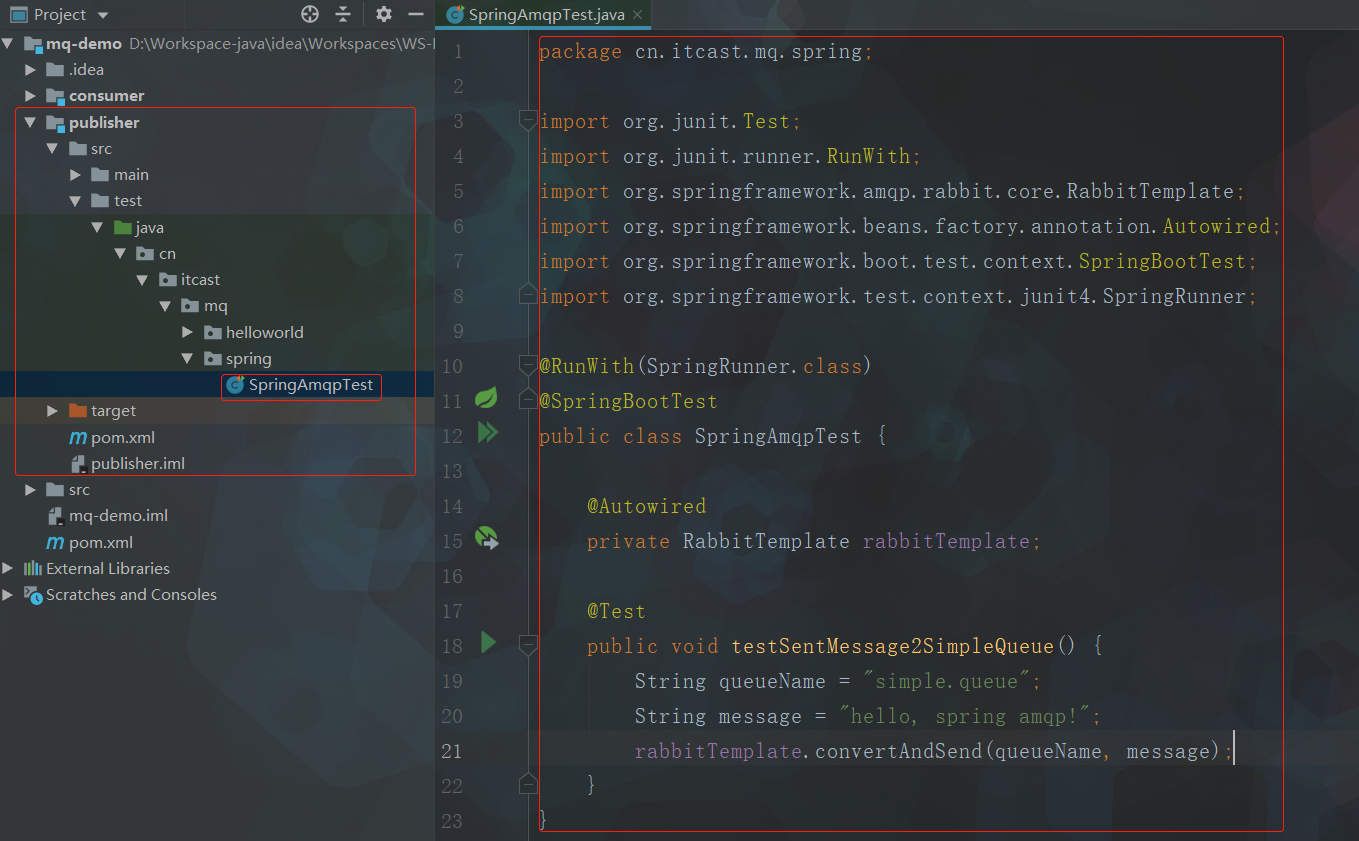This screenshot has height=841, width=1359.
Task: Click the publisher.iml file icon
Action: (x=77, y=464)
